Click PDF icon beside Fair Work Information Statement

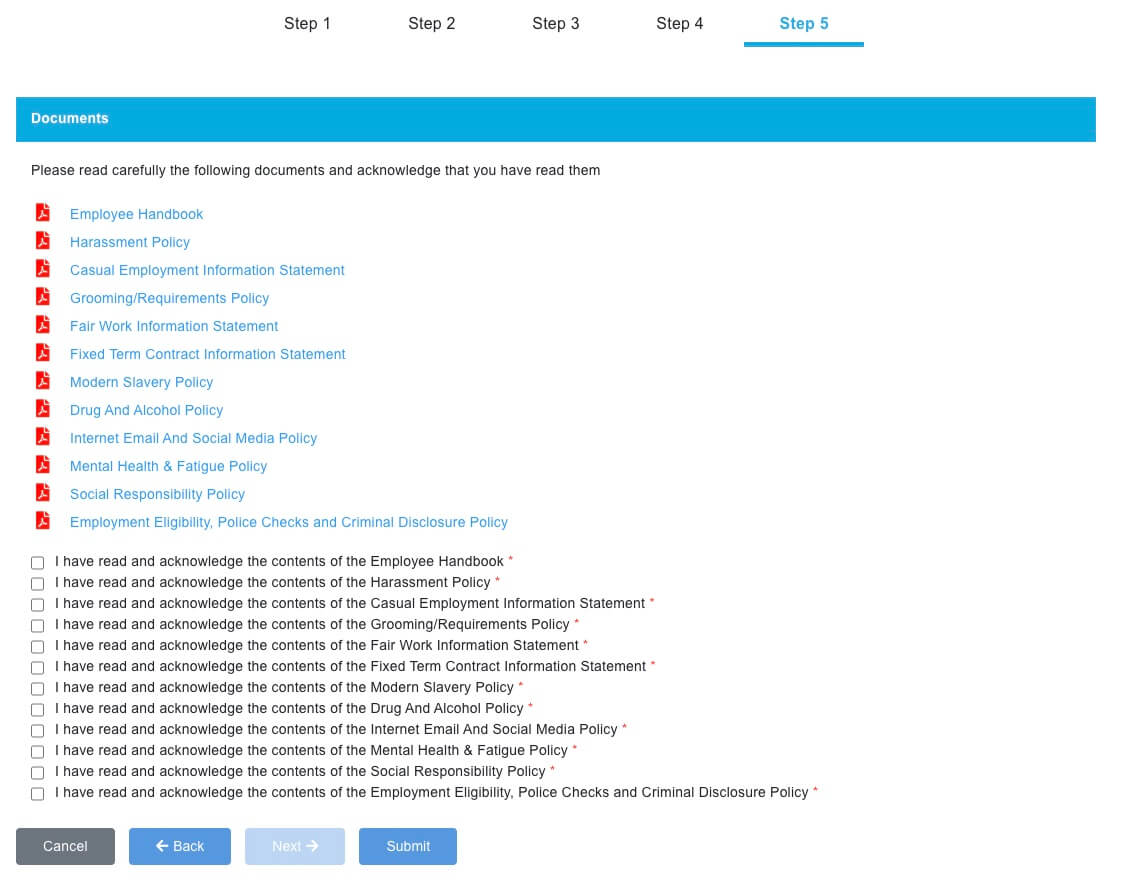click(42, 325)
